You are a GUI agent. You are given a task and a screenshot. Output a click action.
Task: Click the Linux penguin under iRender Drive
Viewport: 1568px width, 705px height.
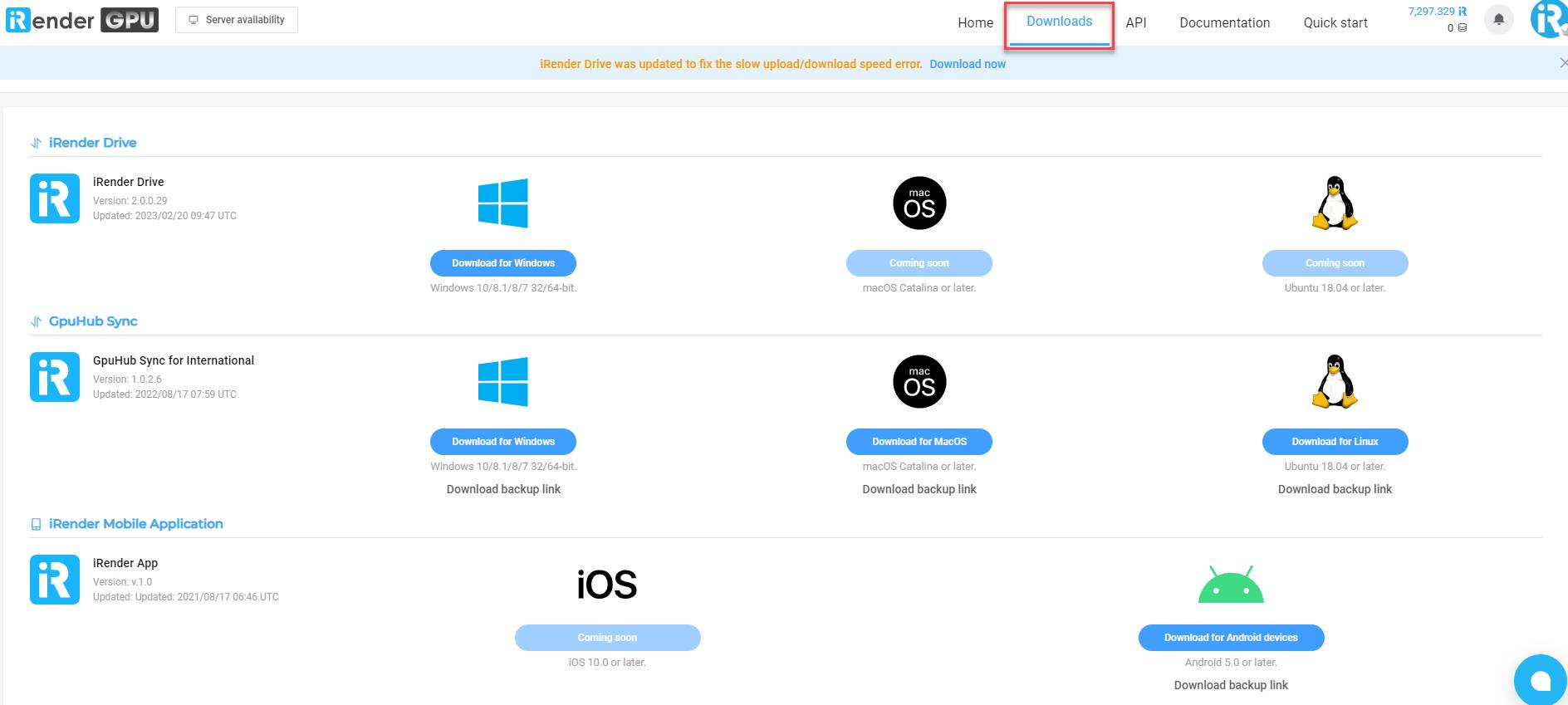point(1334,203)
